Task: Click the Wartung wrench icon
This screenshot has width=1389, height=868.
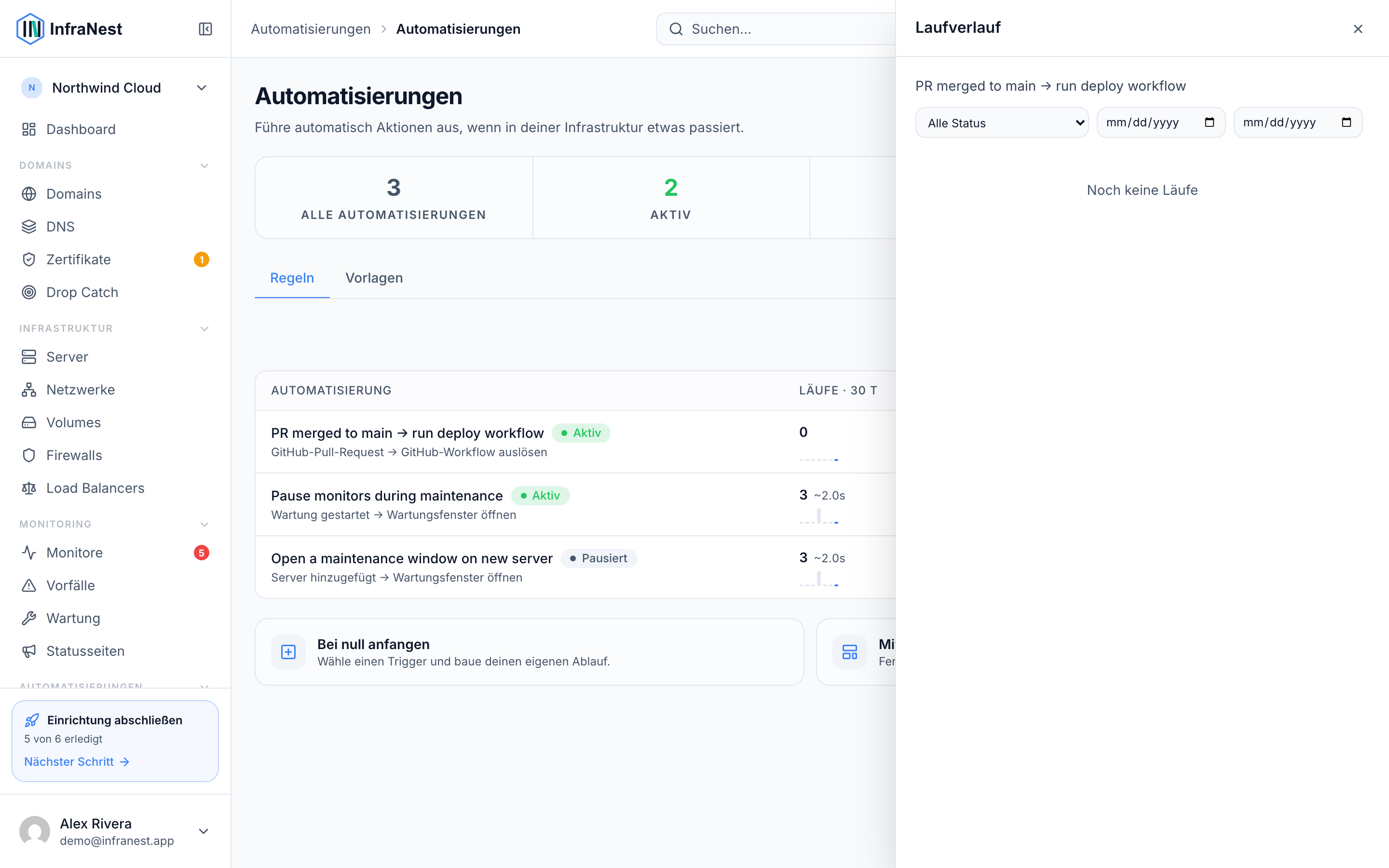Action: [x=29, y=618]
